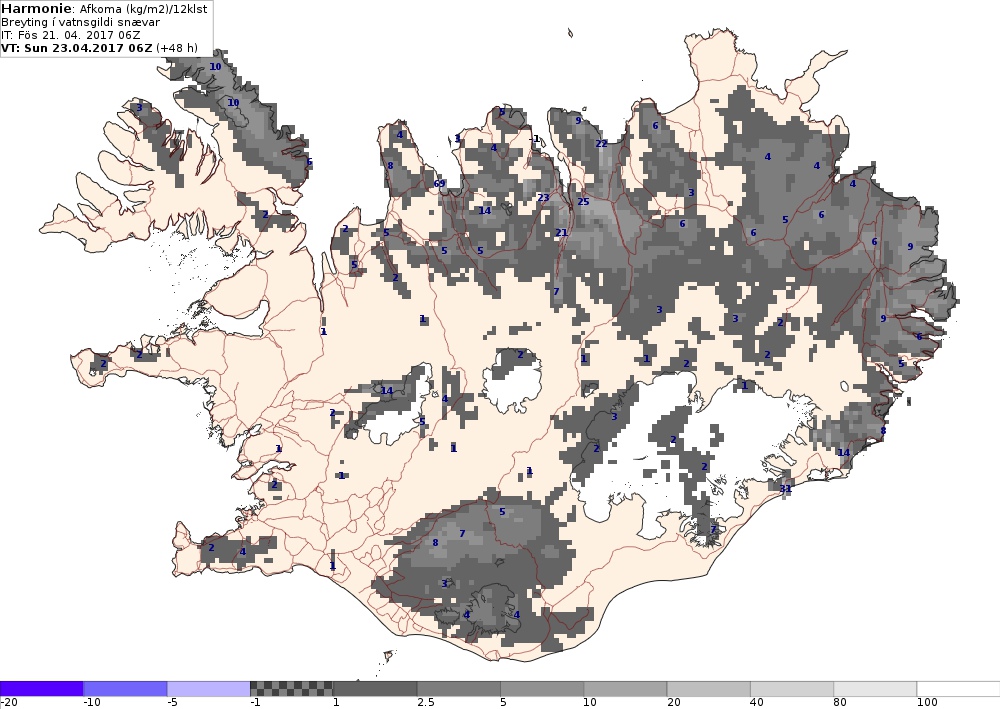Screen dimensions: 1000x709
Task: Click the map value '69' in the north
Action: pyautogui.click(x=439, y=184)
